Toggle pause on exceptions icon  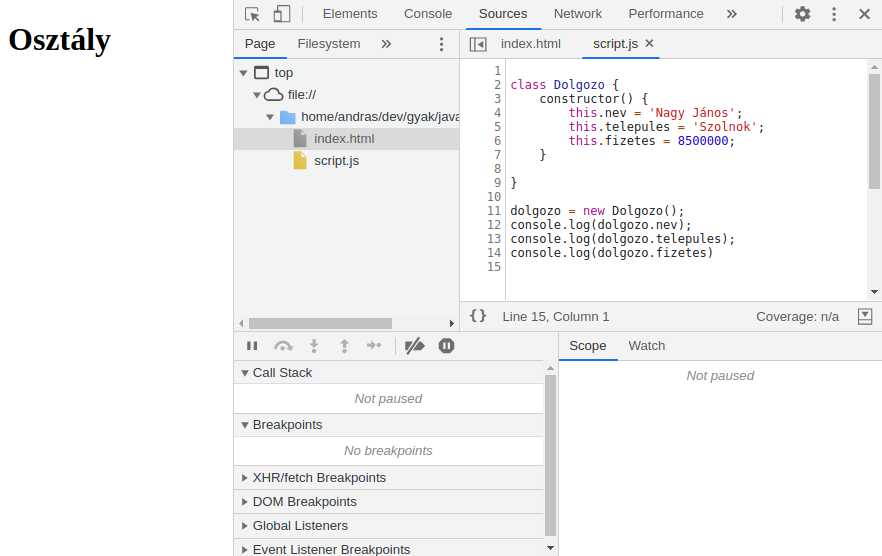[446, 346]
